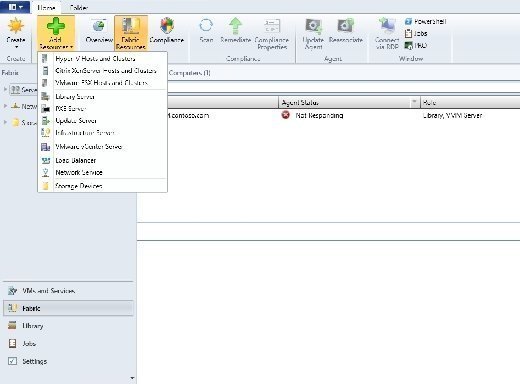Open the application menu button

point(15,7)
